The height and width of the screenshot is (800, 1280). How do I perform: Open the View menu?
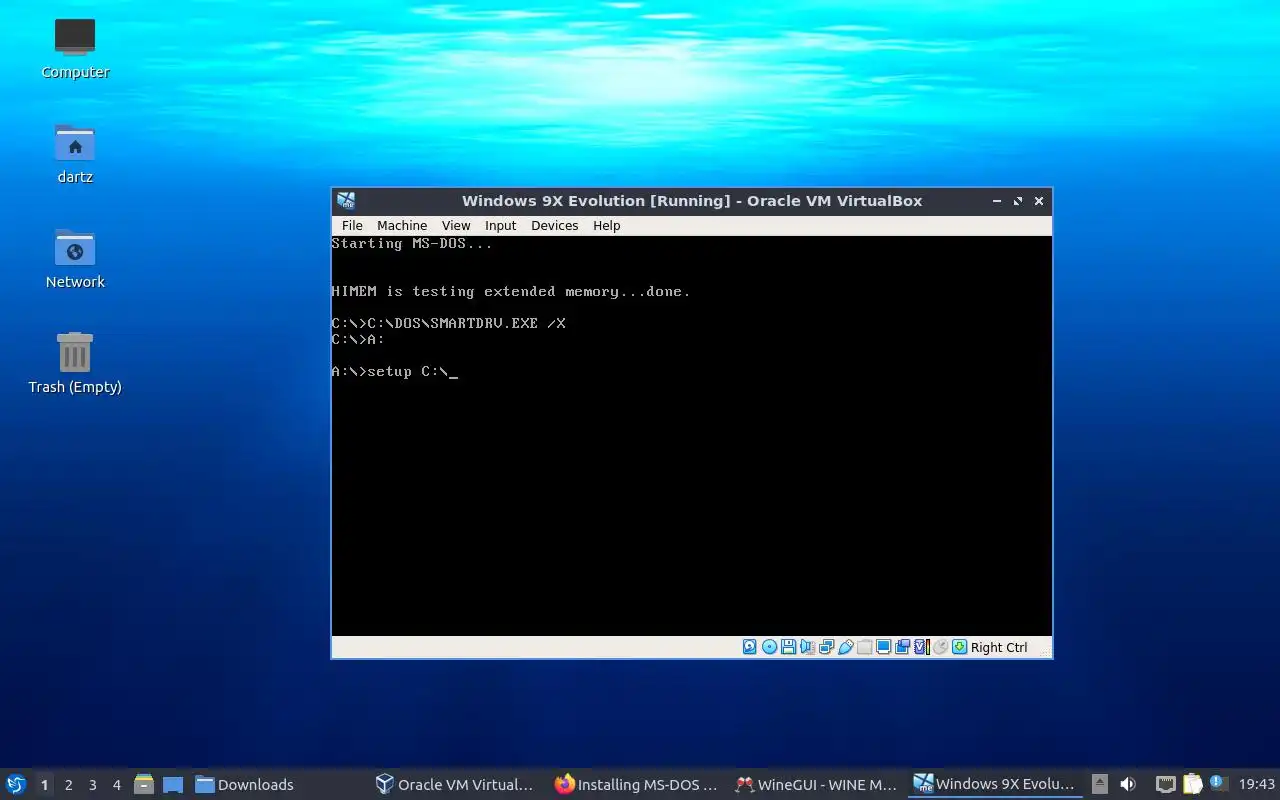456,225
